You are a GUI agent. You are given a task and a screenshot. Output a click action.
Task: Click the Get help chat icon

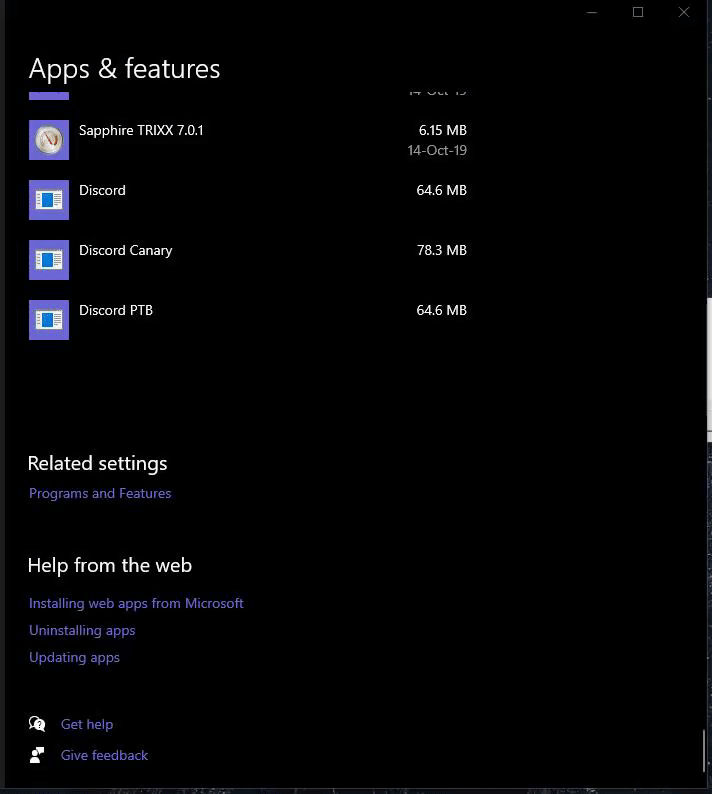(x=37, y=724)
